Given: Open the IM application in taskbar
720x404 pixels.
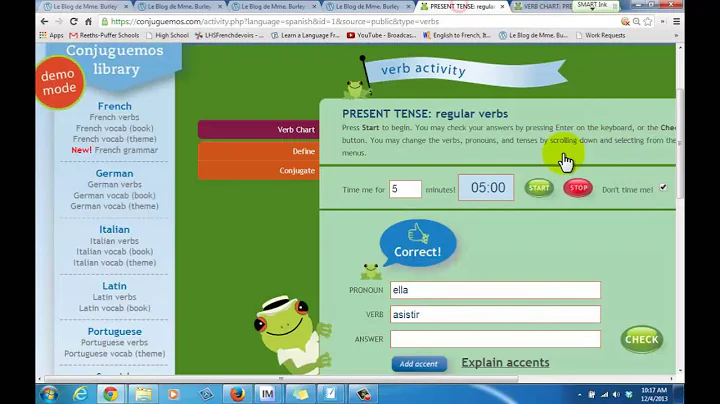Looking at the screenshot, I should [x=268, y=394].
